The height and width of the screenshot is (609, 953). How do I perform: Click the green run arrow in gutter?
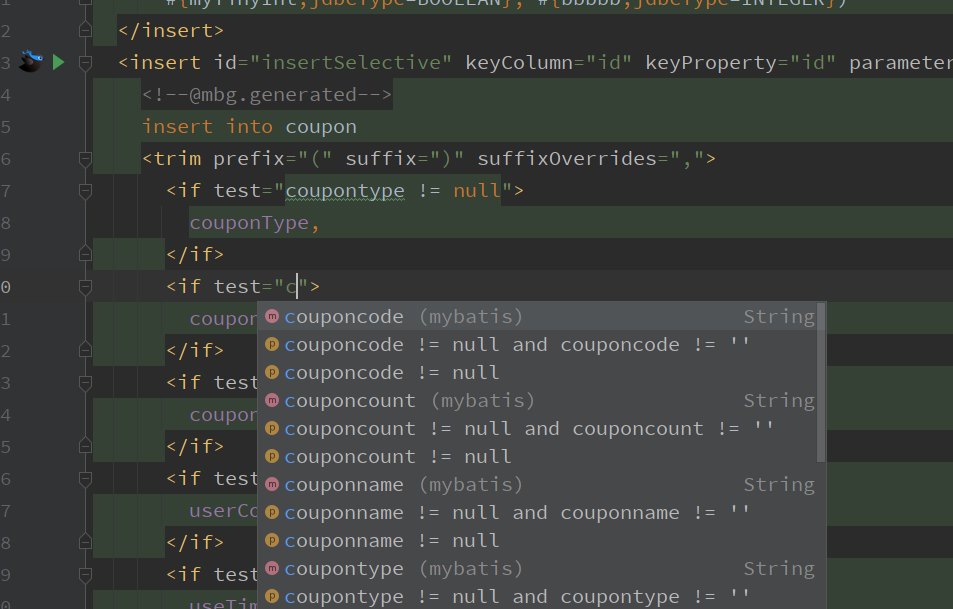point(58,63)
